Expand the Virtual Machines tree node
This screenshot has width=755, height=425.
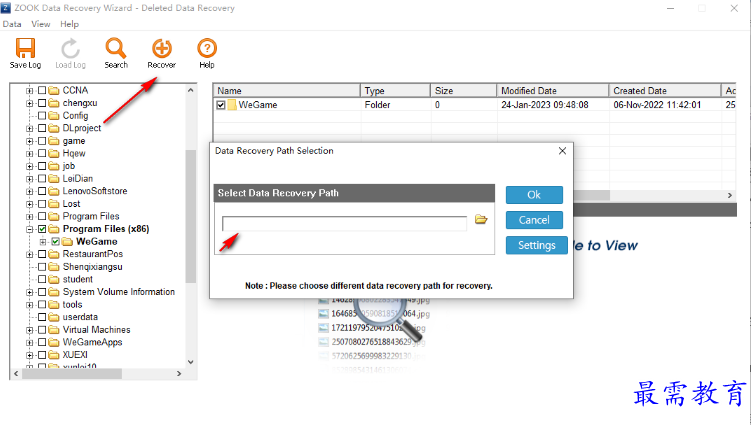[x=29, y=330]
